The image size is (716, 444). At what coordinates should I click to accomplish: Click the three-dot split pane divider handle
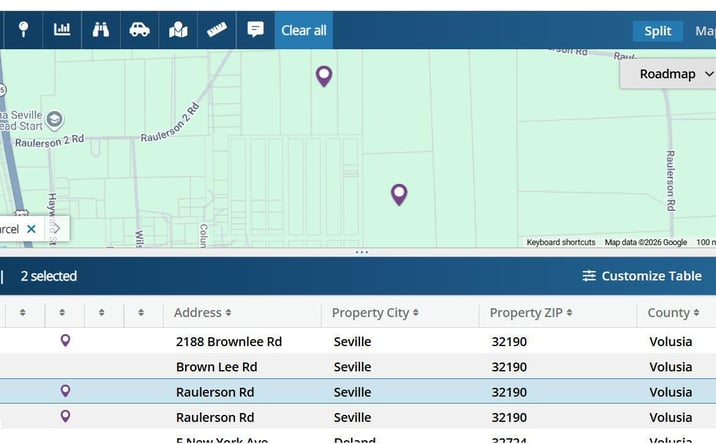tap(362, 252)
